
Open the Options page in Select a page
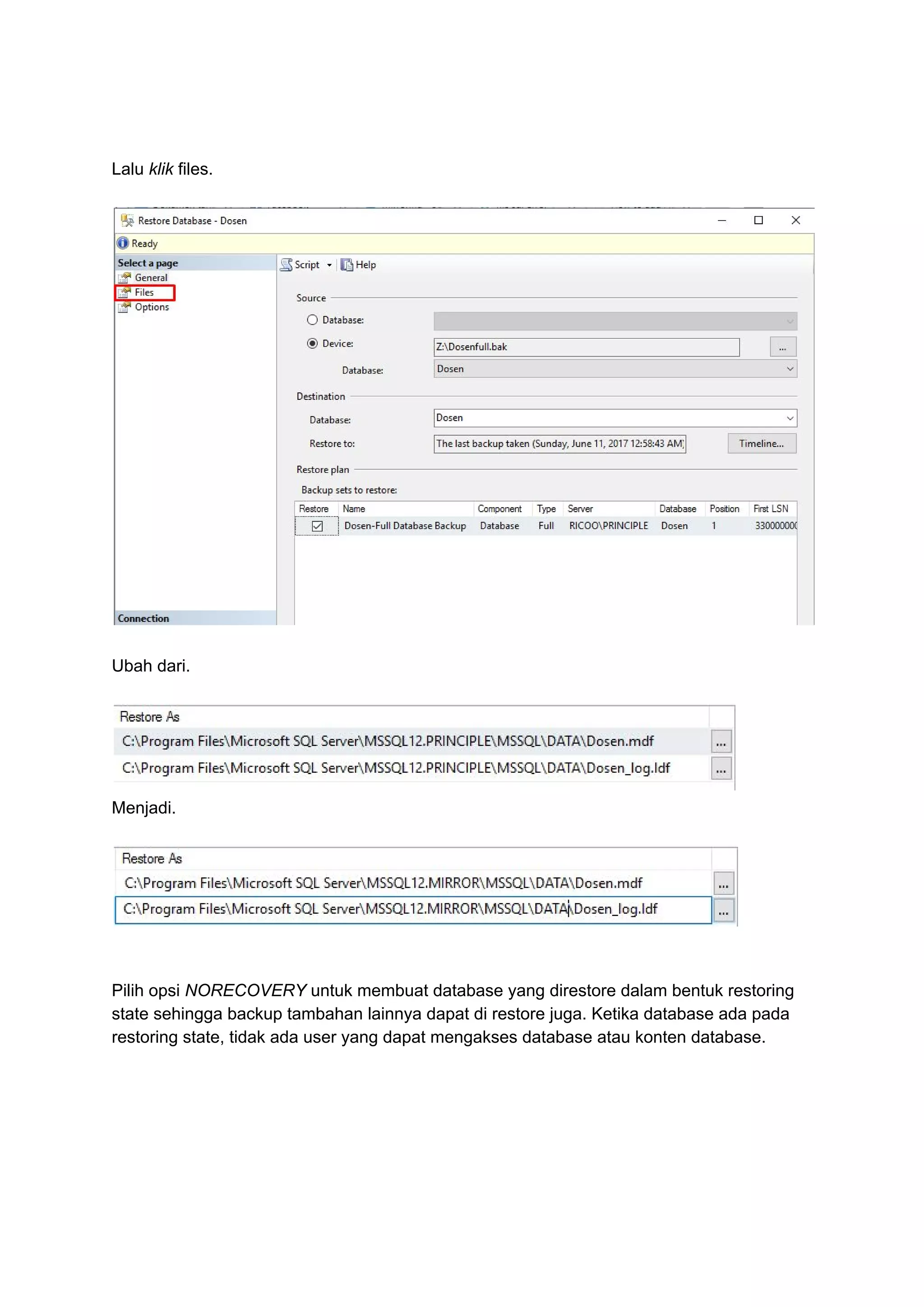152,307
